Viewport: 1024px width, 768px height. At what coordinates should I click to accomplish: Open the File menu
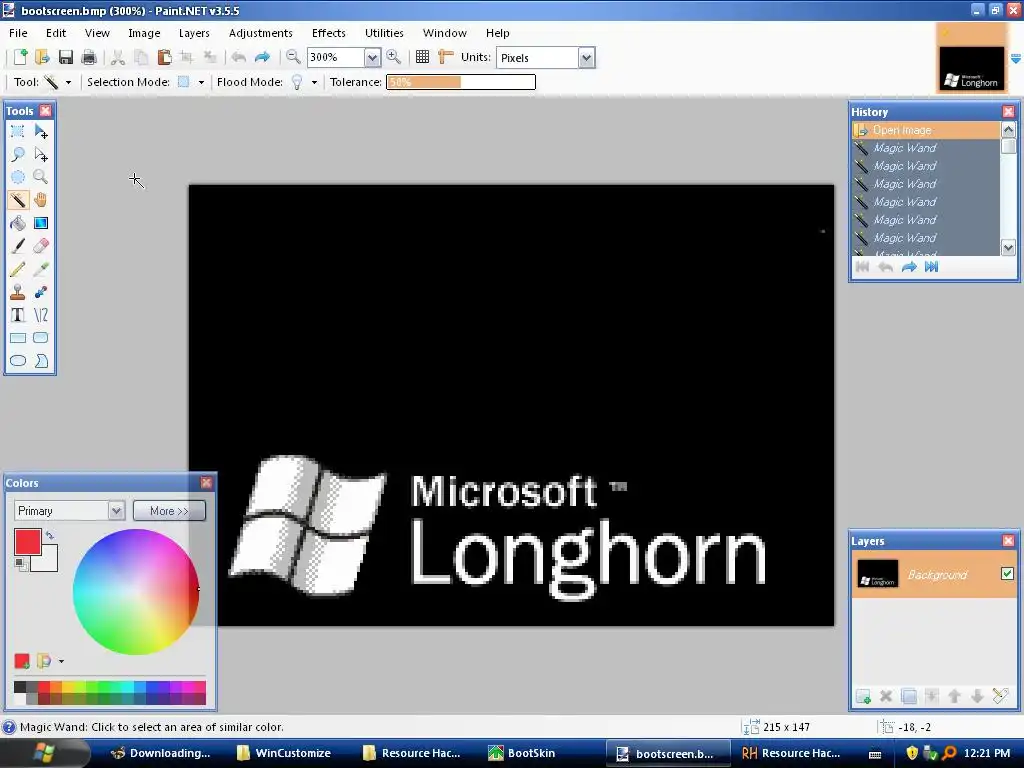click(x=18, y=33)
